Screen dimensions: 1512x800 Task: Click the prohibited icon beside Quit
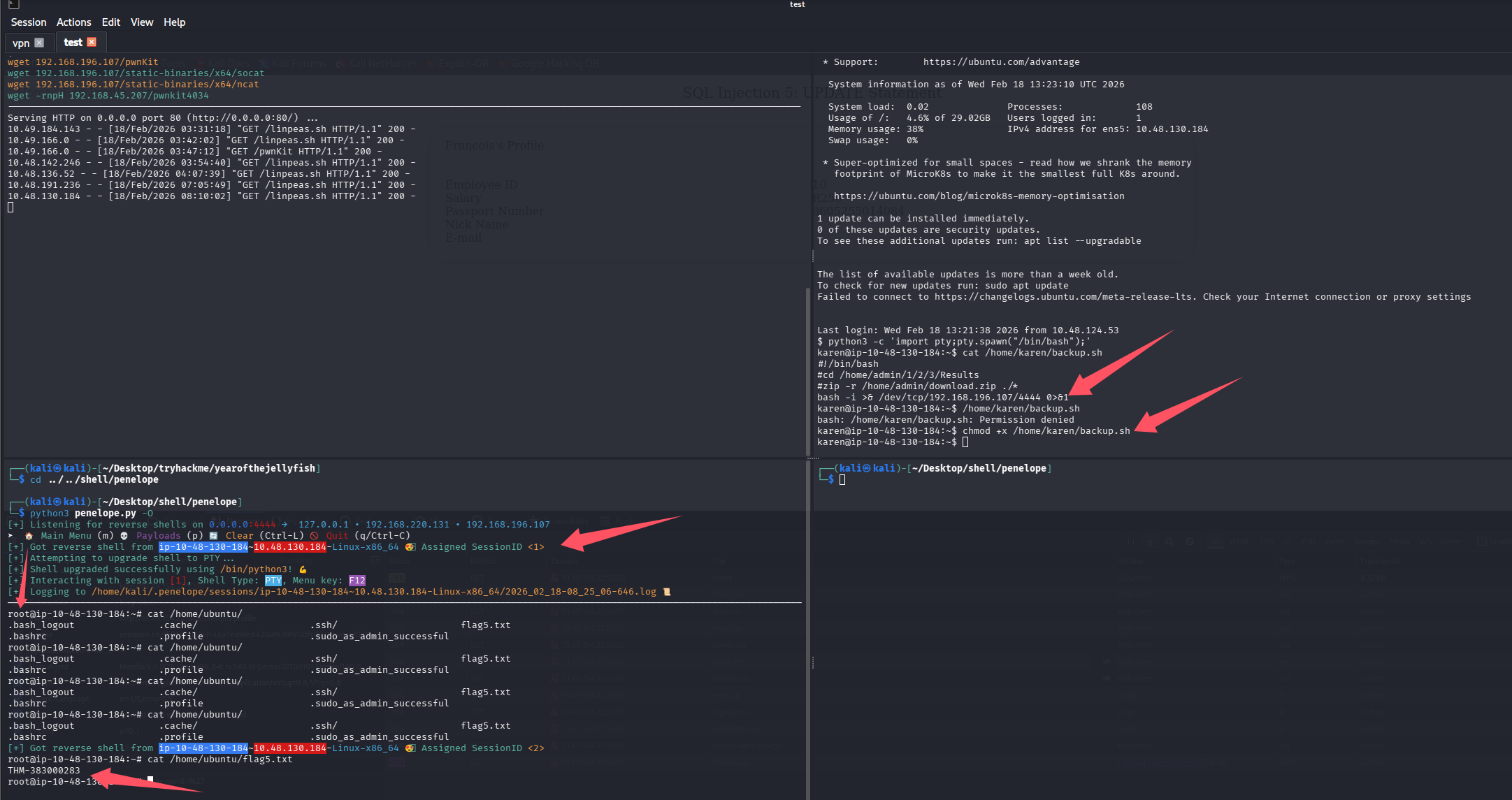point(315,536)
